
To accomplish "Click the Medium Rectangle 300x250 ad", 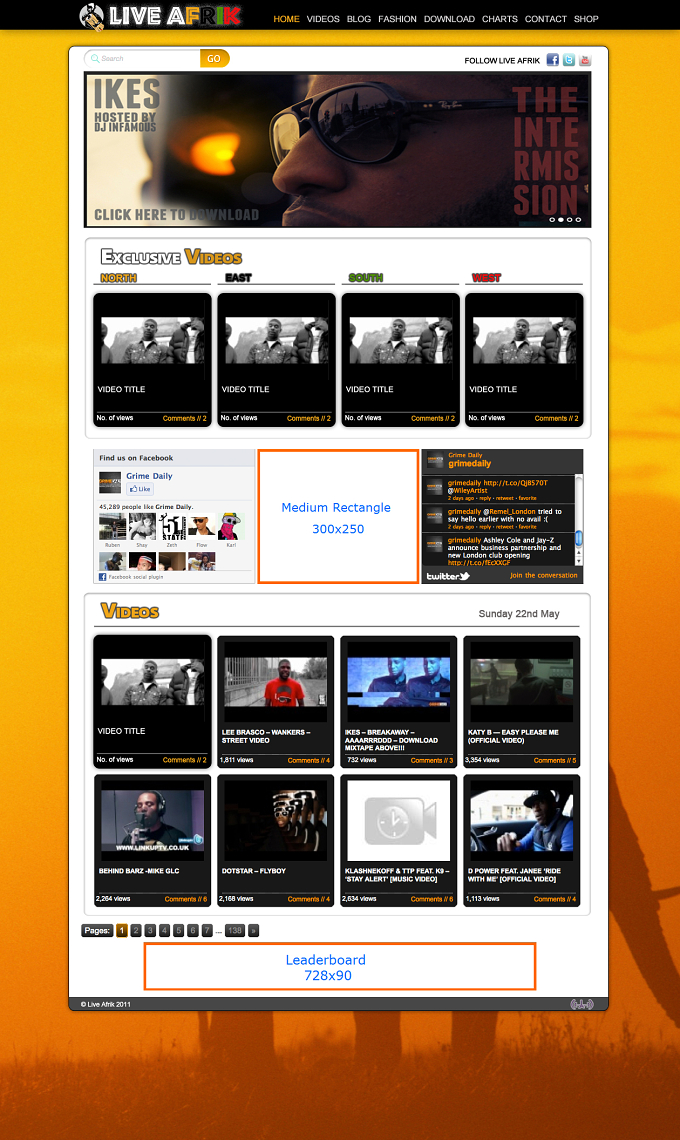I will [x=338, y=516].
